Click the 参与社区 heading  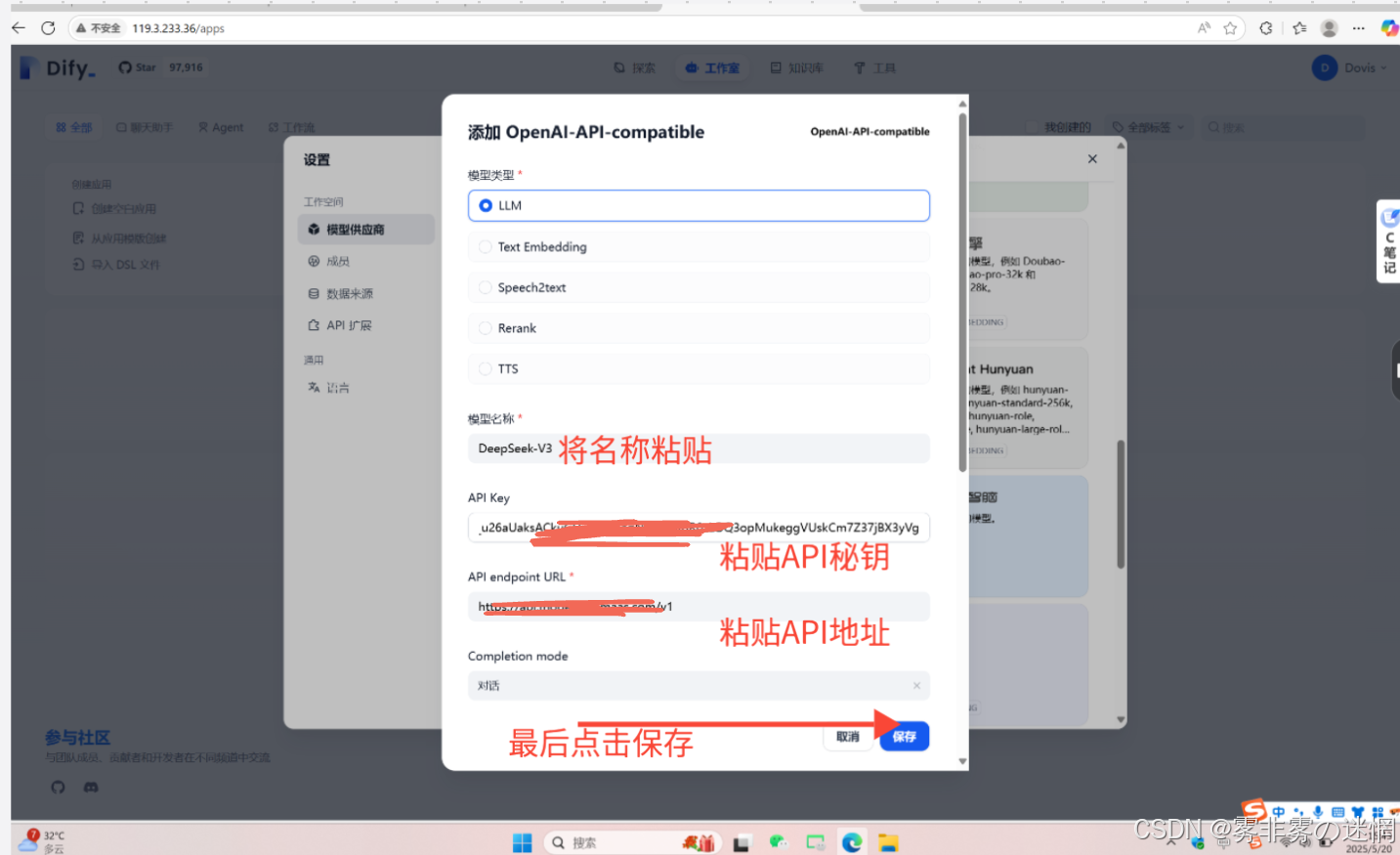coord(77,737)
